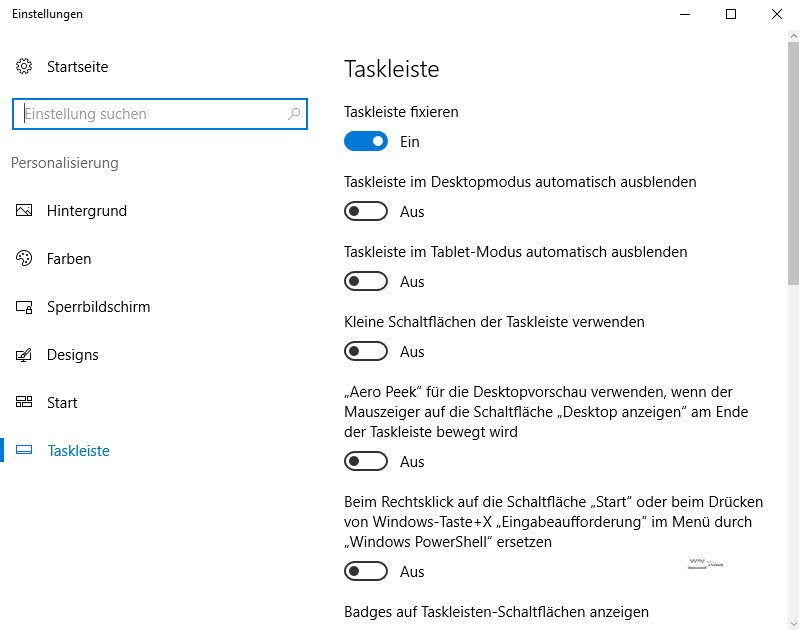Click the Taskleiste bar icon
The height and width of the screenshot is (630, 799).
point(24,451)
